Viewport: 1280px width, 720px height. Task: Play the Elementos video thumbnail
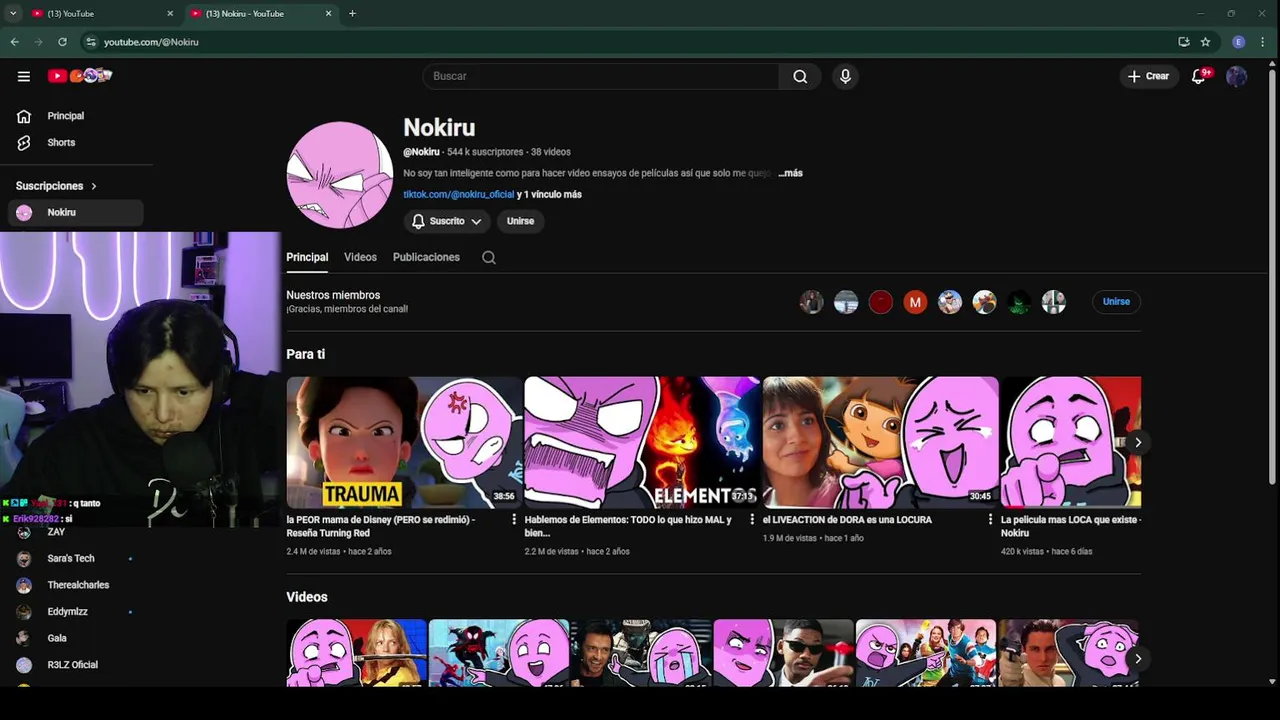(642, 442)
